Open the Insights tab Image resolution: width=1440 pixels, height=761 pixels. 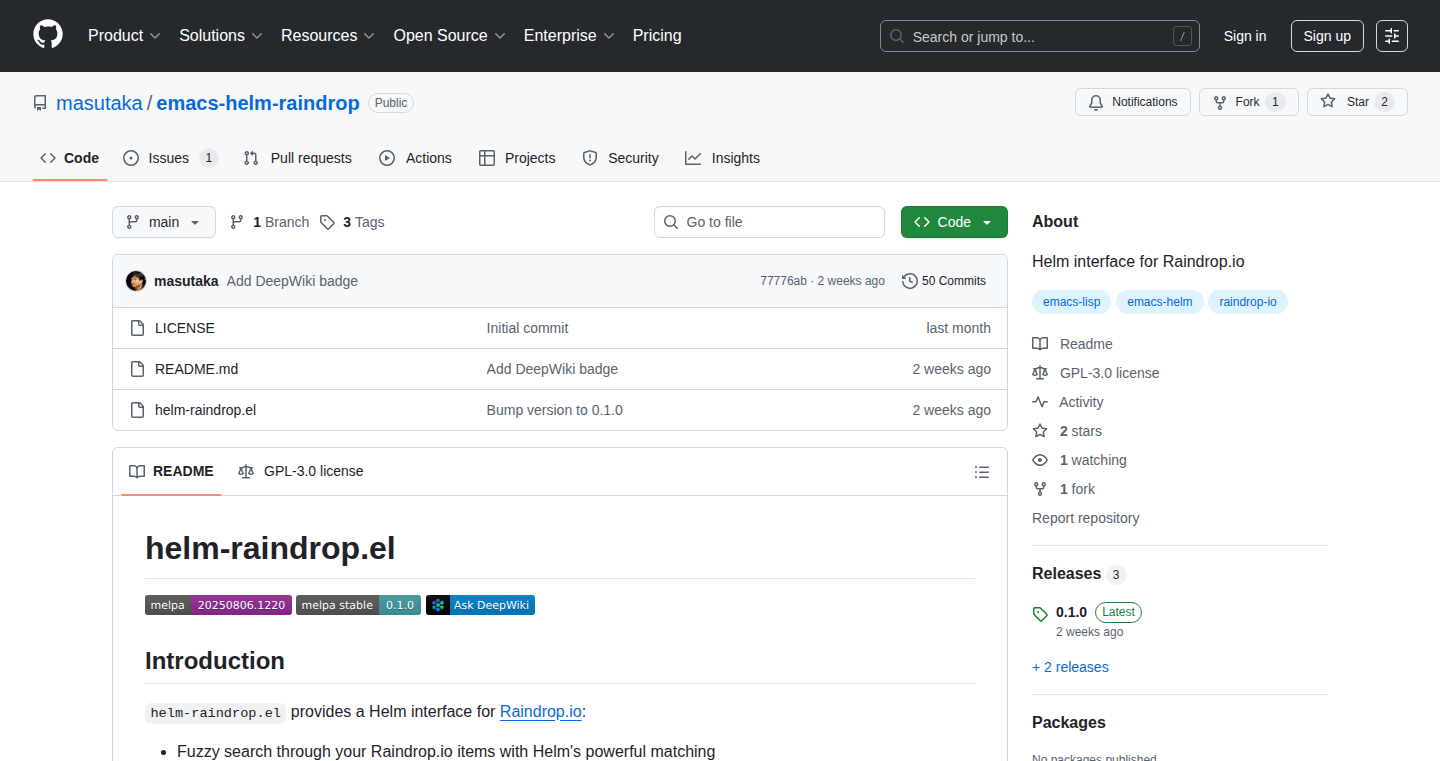pyautogui.click(x=722, y=158)
